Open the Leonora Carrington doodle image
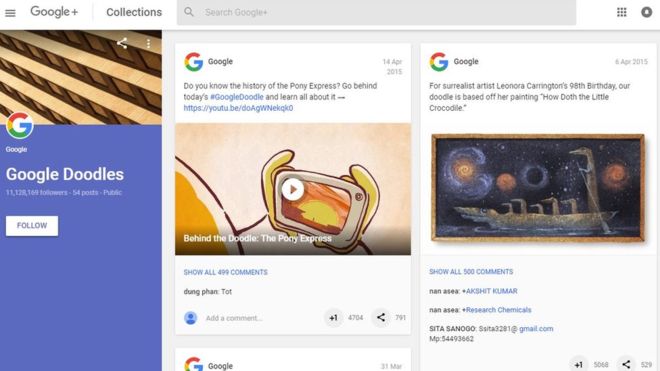660x371 pixels. [538, 187]
